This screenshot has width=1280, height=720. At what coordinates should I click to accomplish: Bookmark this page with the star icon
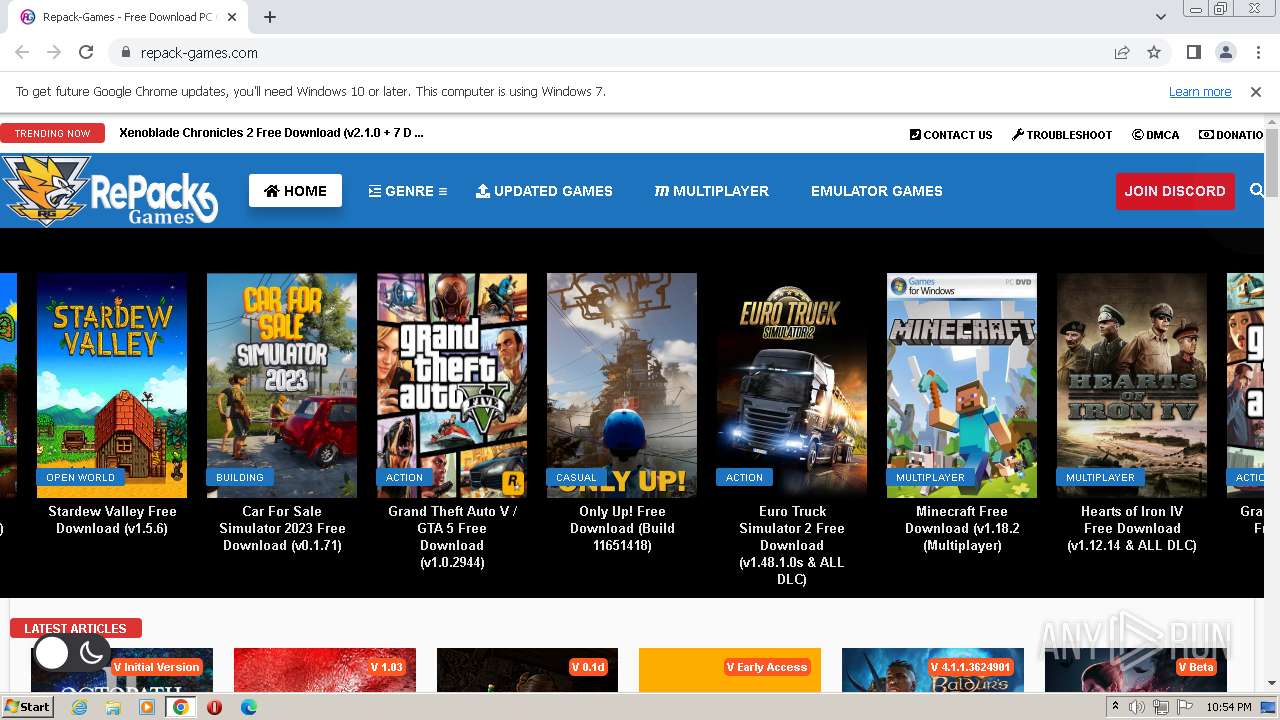coord(1154,53)
